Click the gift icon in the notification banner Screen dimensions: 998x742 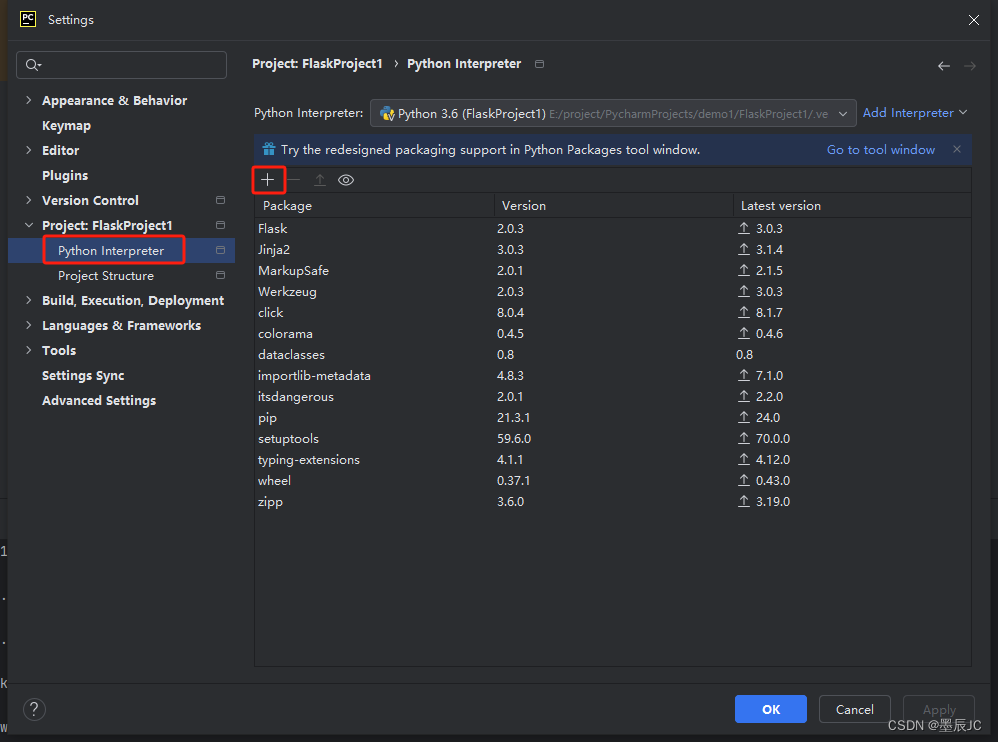tap(269, 149)
